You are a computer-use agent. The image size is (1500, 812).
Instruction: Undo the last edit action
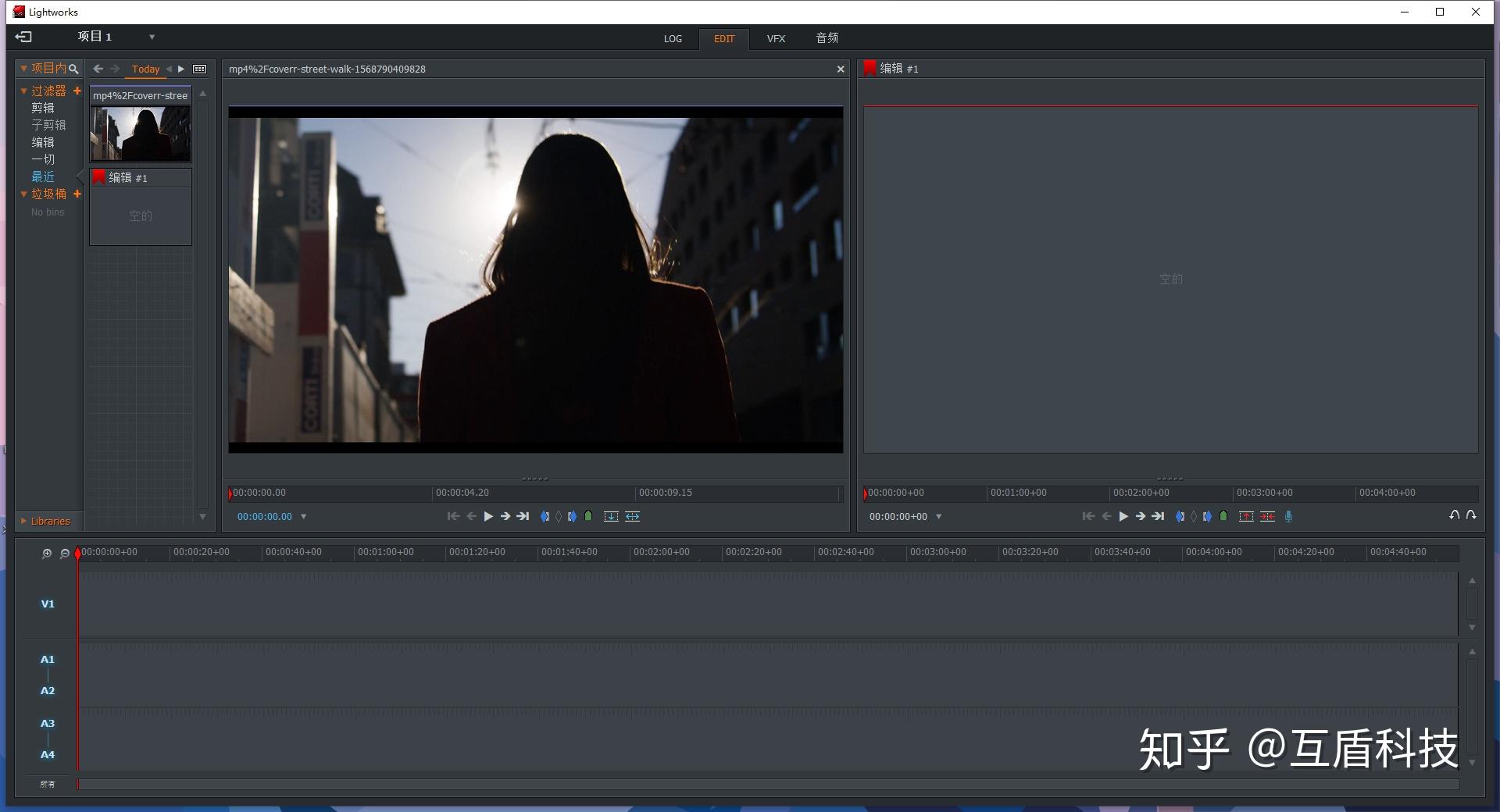(1454, 515)
